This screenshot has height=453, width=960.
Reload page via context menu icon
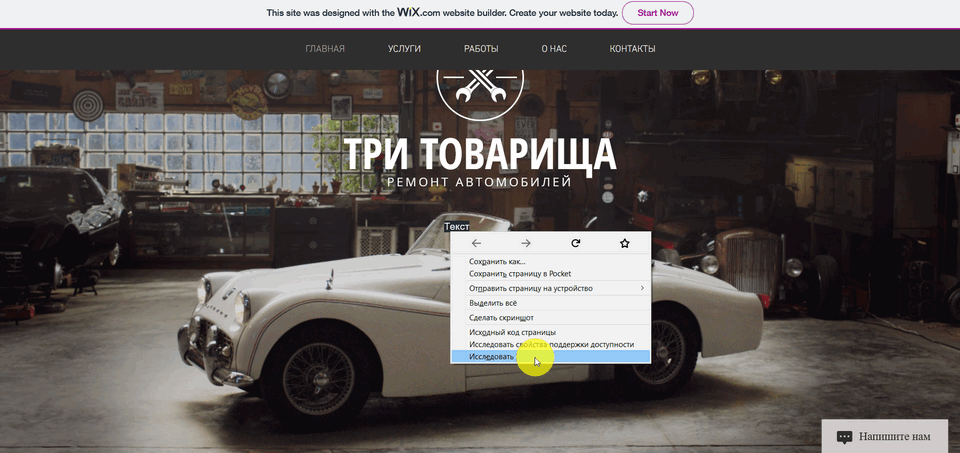pos(576,244)
